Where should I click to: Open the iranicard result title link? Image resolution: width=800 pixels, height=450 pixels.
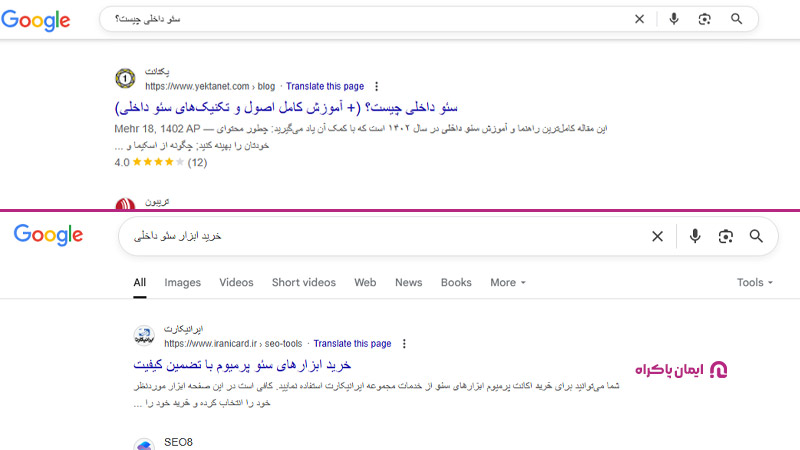[242, 365]
